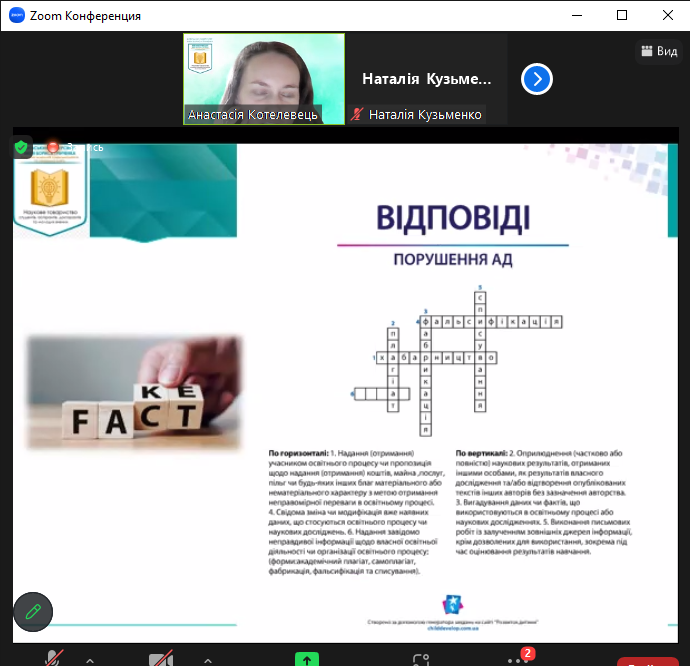Viewport: 690px width, 666px height.
Task: Click the ВІДПОВІДІ slide heading
Action: coord(453,218)
